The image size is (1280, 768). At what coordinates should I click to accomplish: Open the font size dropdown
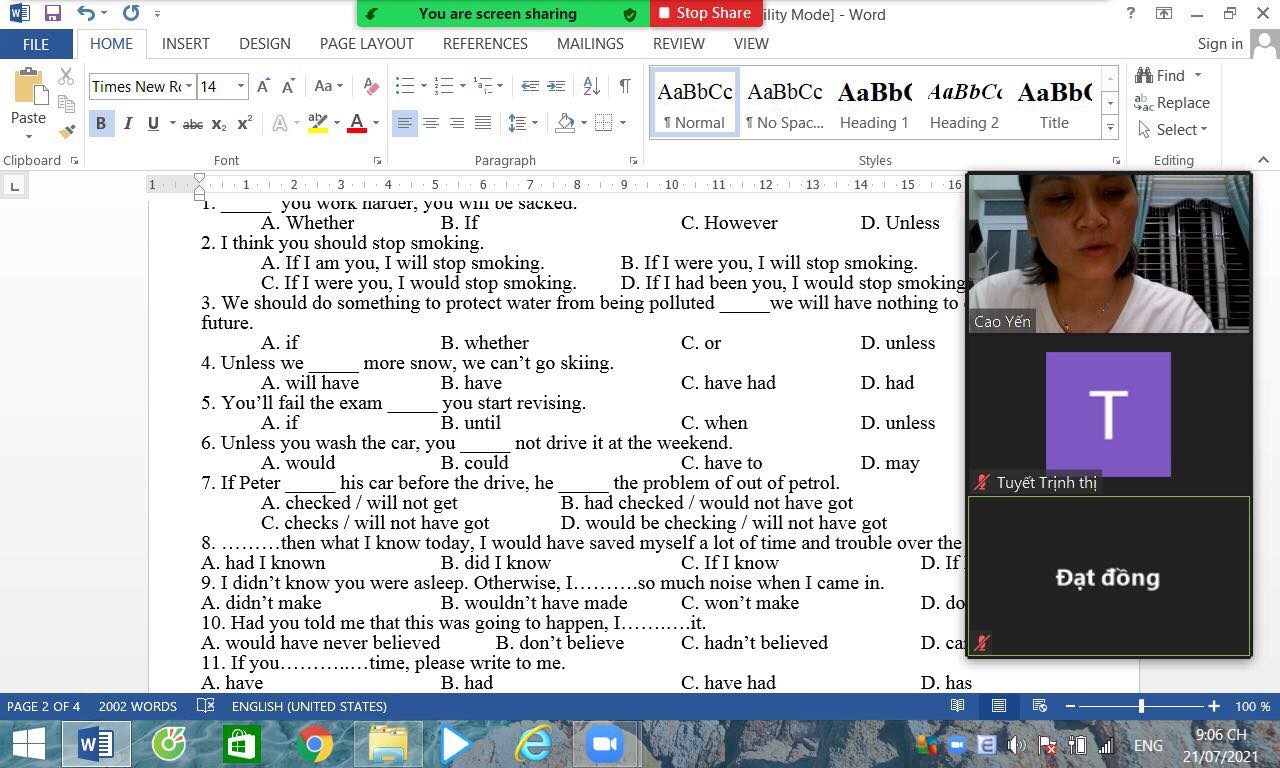(240, 86)
